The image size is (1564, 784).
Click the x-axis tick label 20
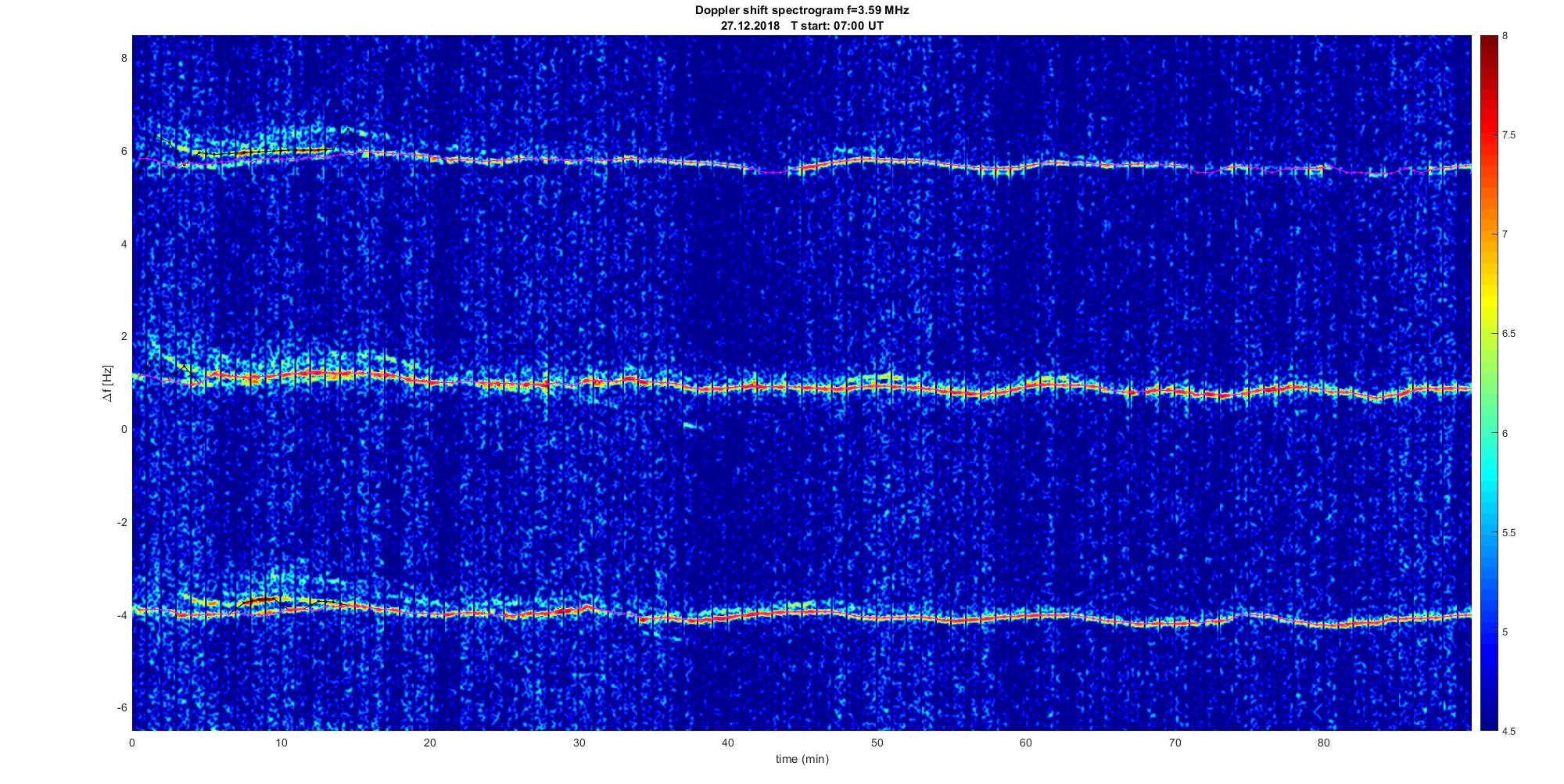click(430, 743)
